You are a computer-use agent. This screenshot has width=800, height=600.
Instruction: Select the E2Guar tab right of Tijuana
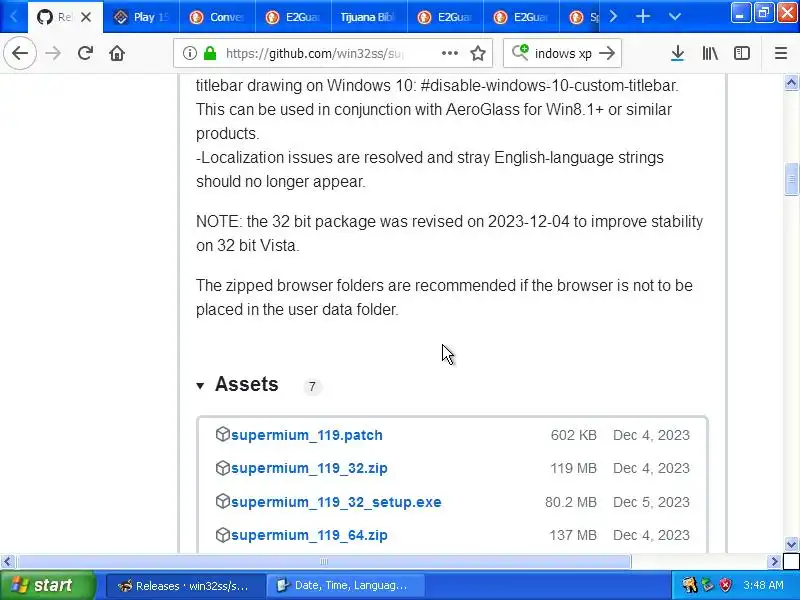pyautogui.click(x=445, y=17)
